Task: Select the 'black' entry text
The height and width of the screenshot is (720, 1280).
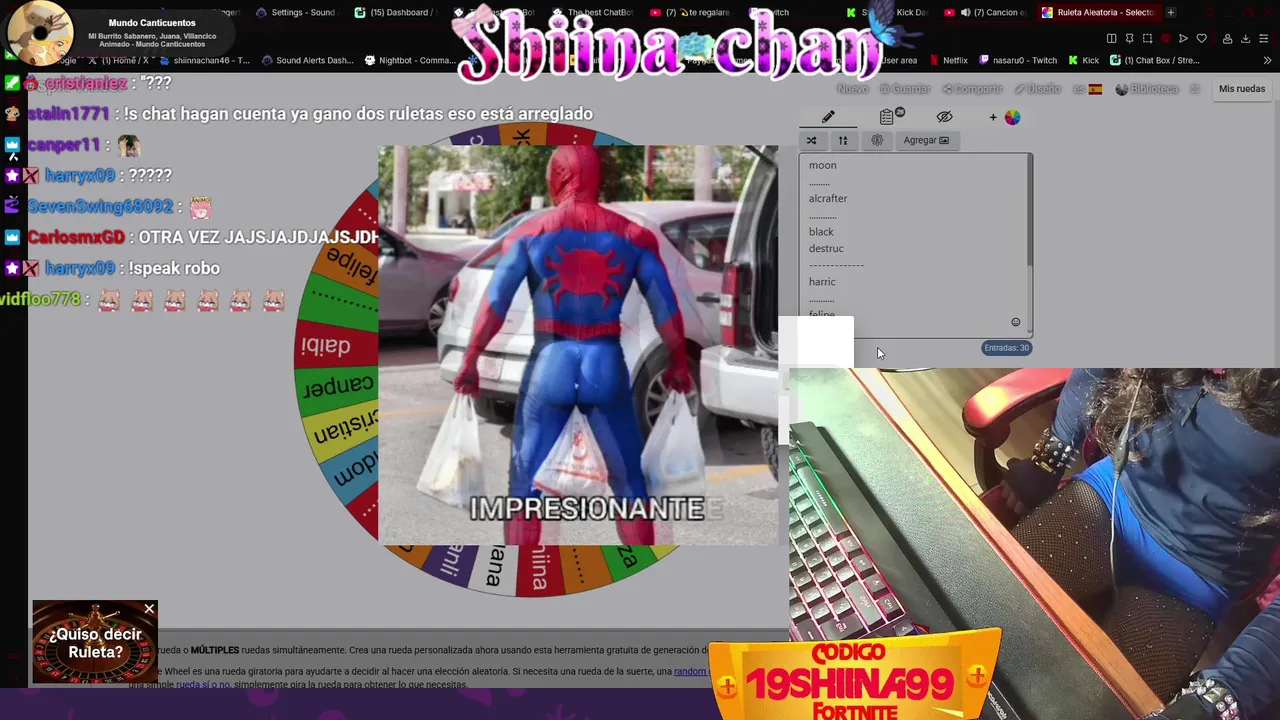Action: coord(821,232)
